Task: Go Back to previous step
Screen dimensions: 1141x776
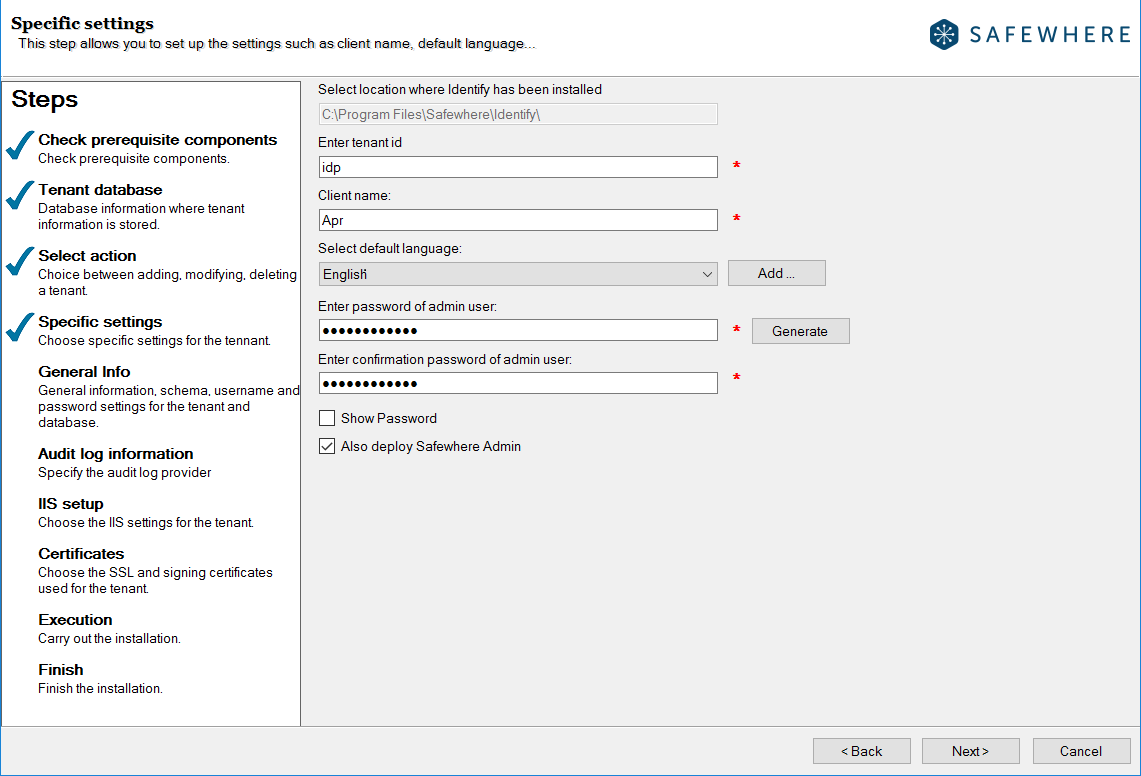Action: (862, 751)
